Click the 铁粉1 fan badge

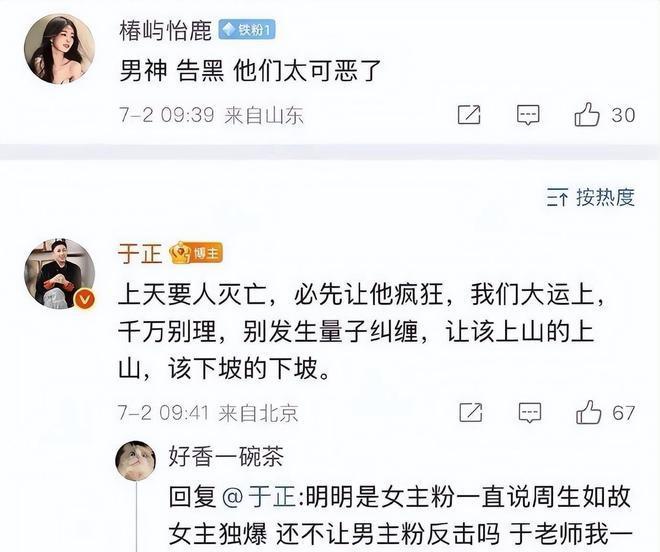tap(247, 30)
